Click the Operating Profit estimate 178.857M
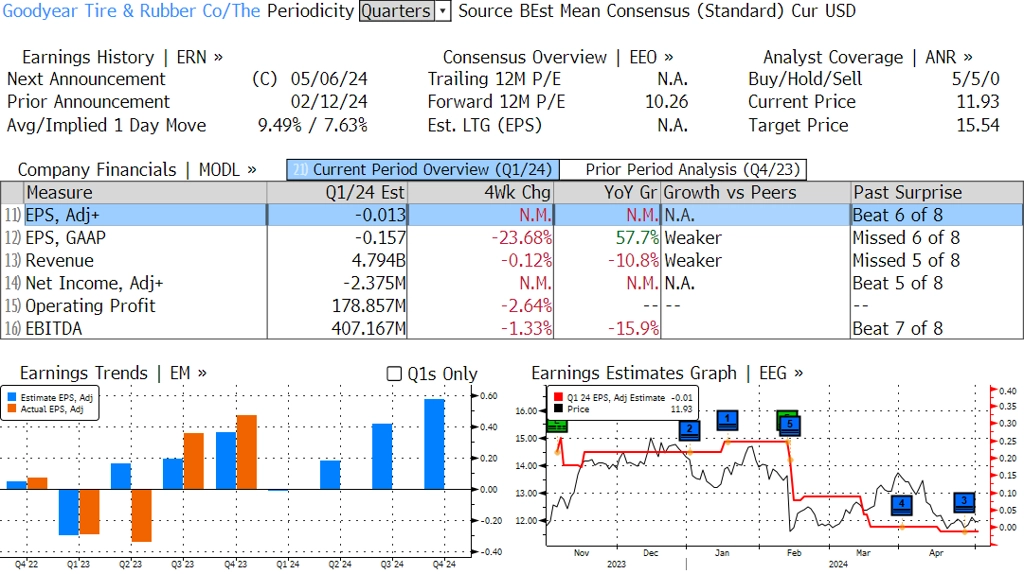The image size is (1024, 574). [368, 306]
